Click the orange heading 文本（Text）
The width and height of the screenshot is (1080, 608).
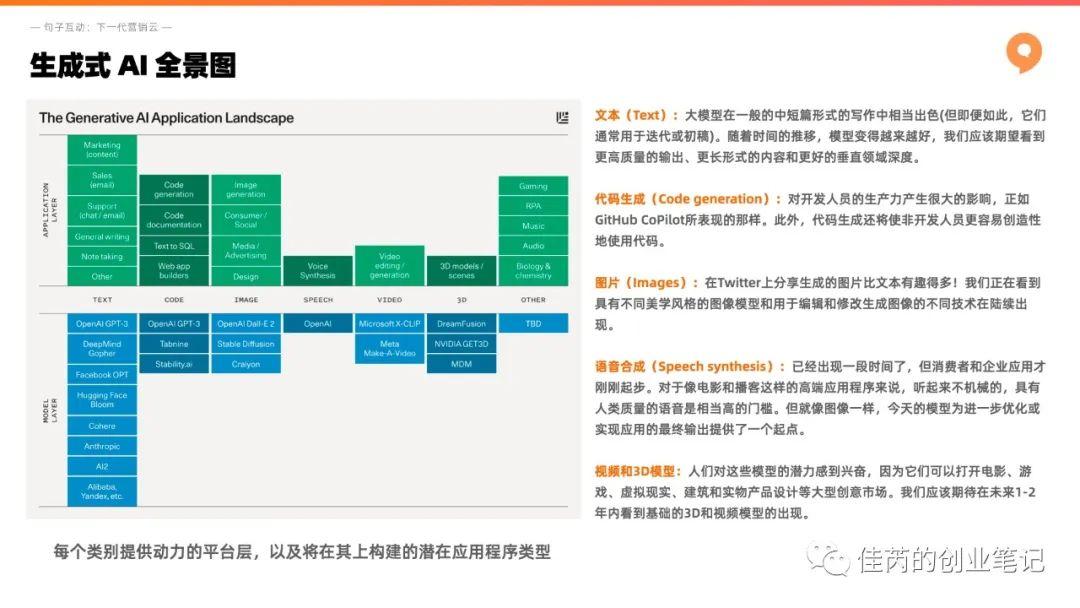pos(636,116)
